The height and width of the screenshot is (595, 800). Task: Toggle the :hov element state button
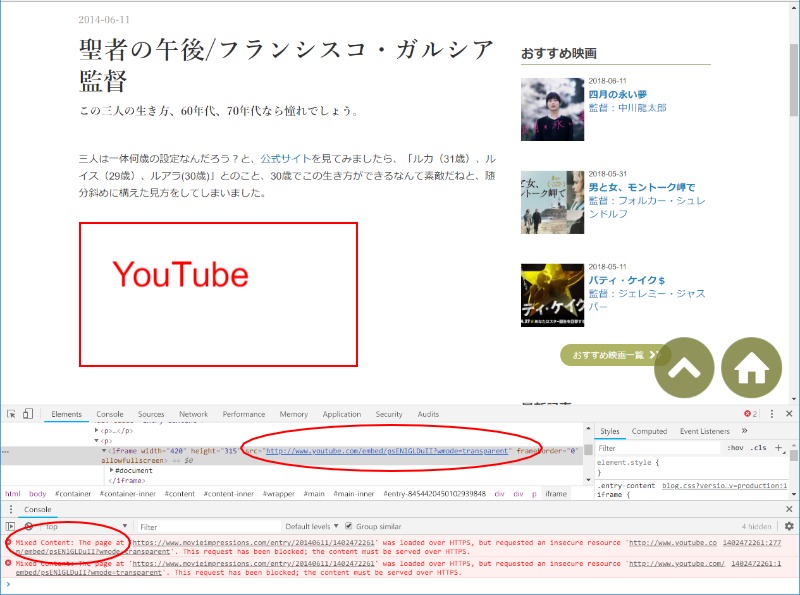pyautogui.click(x=735, y=448)
